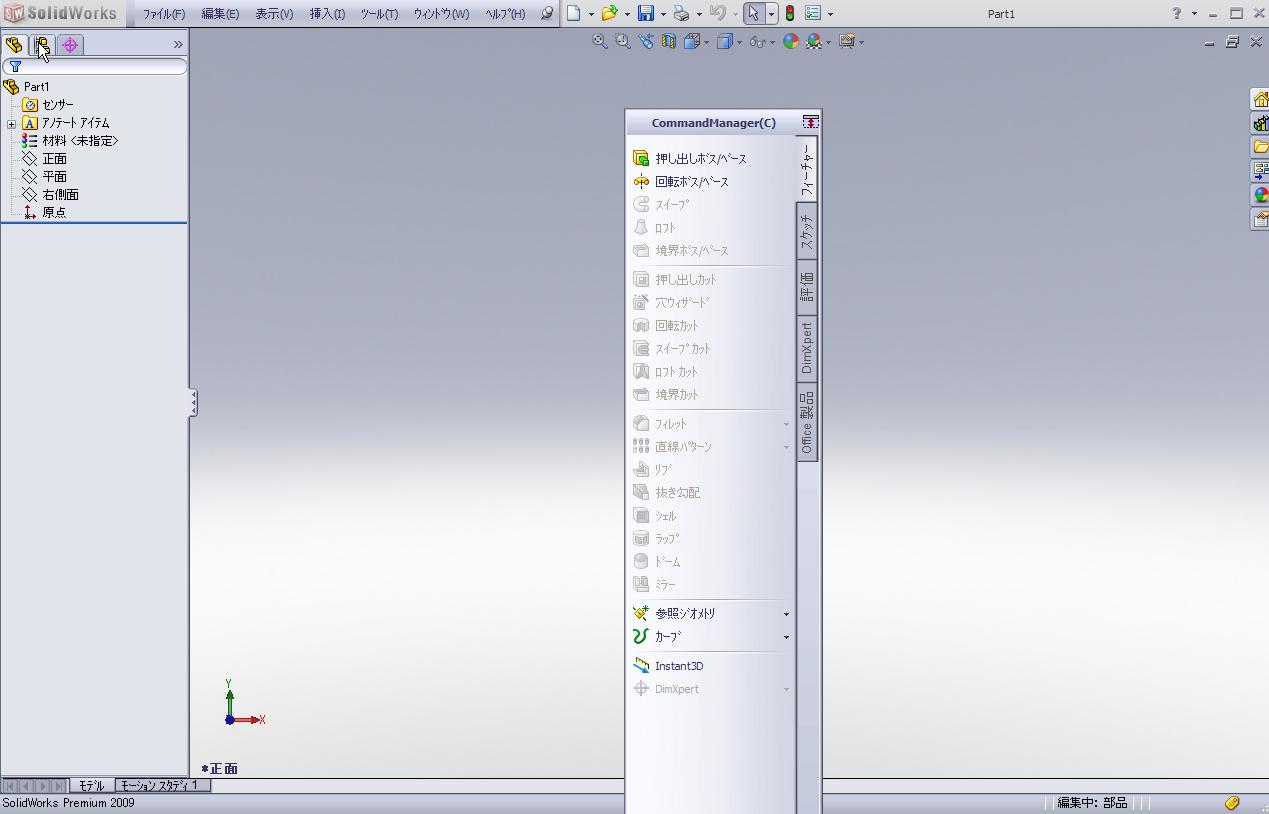Select 材料 <未指定> in feature tree

[x=70, y=141]
